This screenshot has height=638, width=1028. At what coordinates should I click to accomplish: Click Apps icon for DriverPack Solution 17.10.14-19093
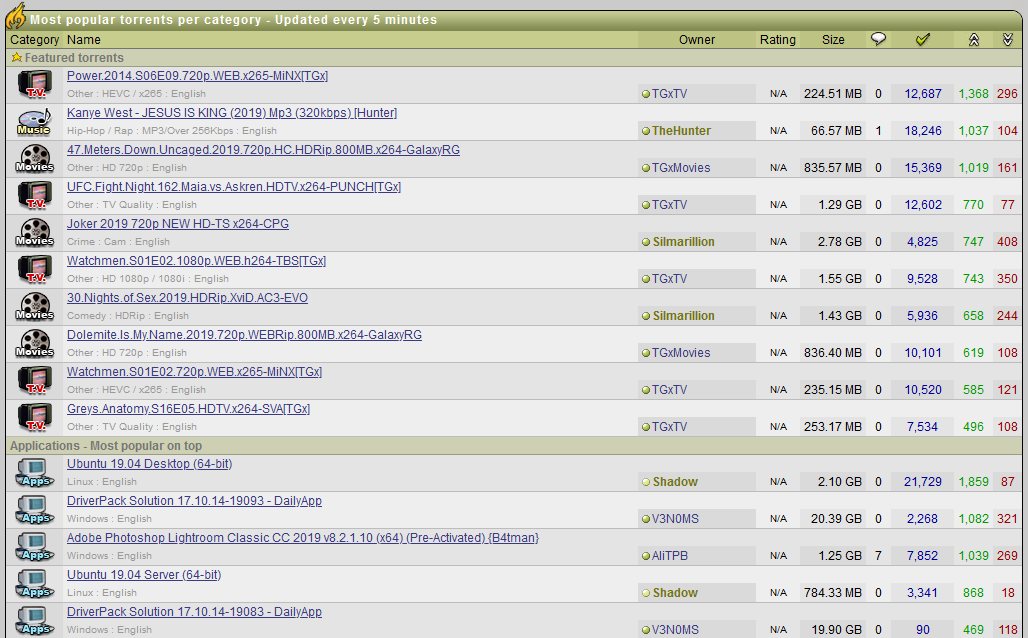point(34,510)
